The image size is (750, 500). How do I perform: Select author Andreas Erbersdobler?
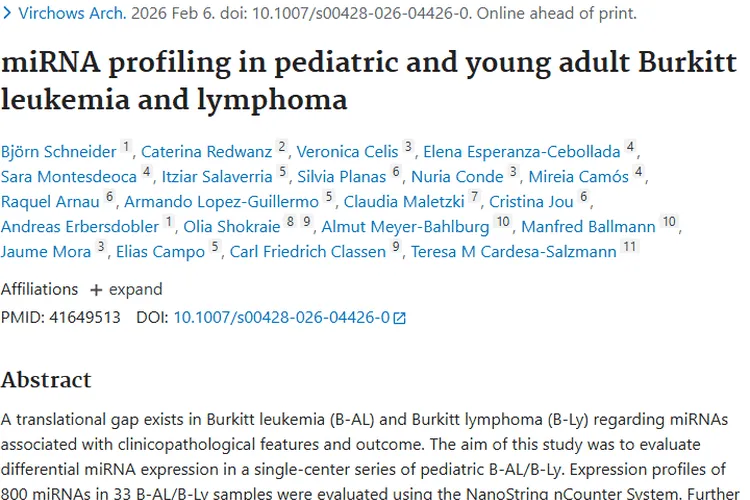click(79, 227)
